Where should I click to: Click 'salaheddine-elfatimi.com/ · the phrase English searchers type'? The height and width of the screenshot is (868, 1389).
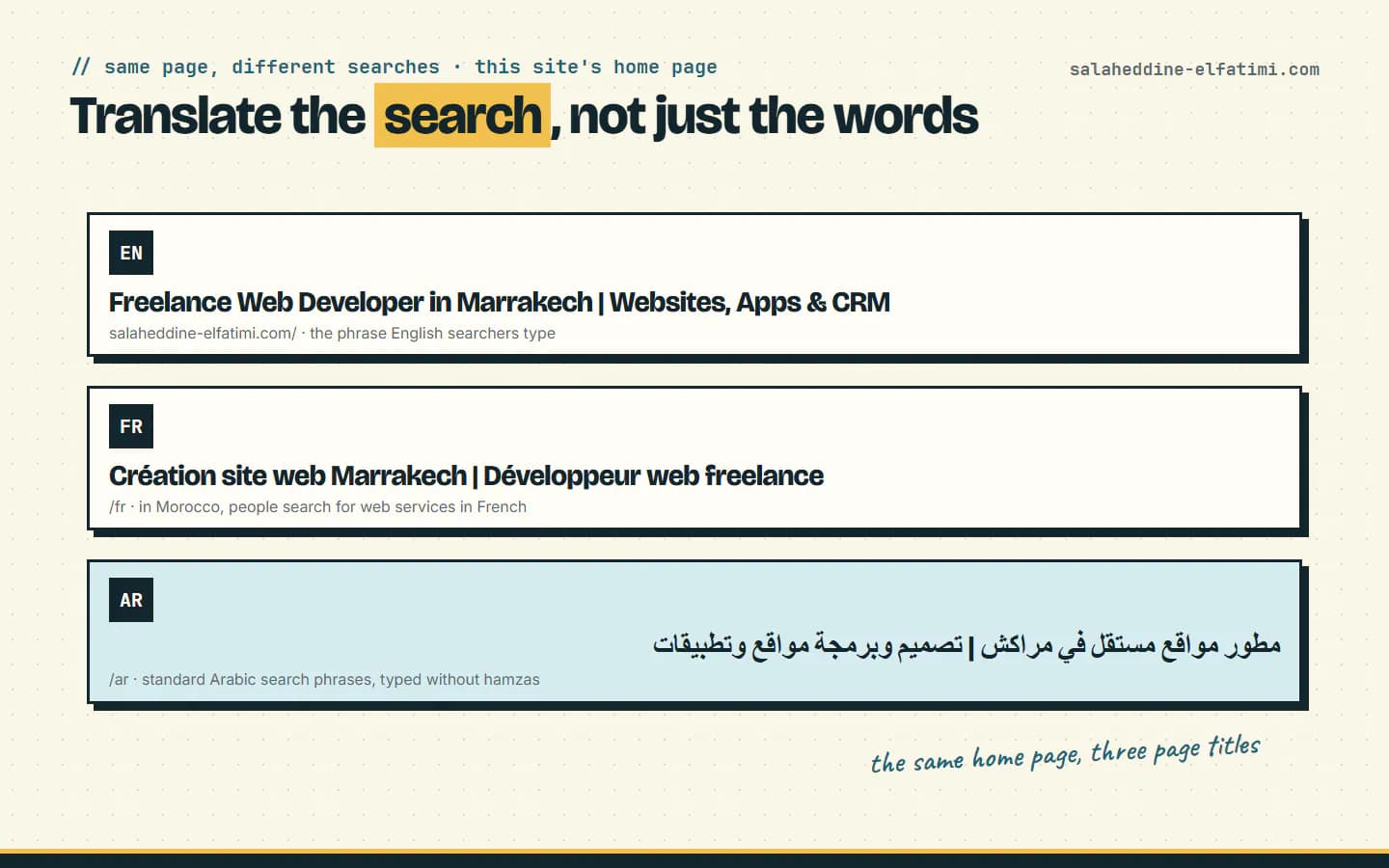pyautogui.click(x=332, y=333)
